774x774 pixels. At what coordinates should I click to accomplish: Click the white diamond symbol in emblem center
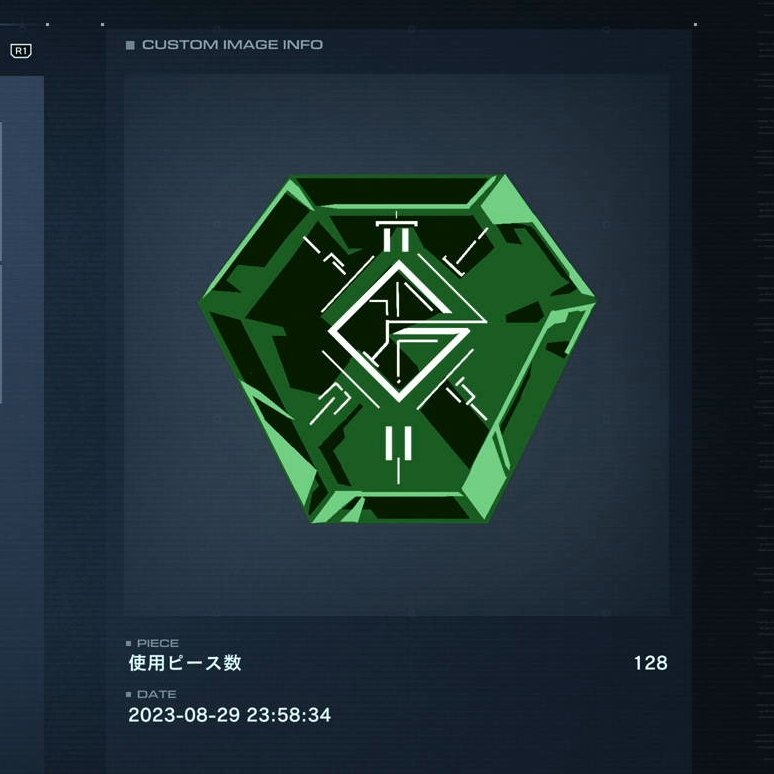tap(399, 331)
